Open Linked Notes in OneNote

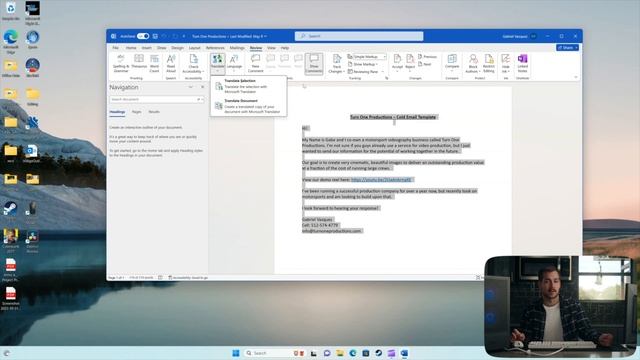tap(522, 64)
